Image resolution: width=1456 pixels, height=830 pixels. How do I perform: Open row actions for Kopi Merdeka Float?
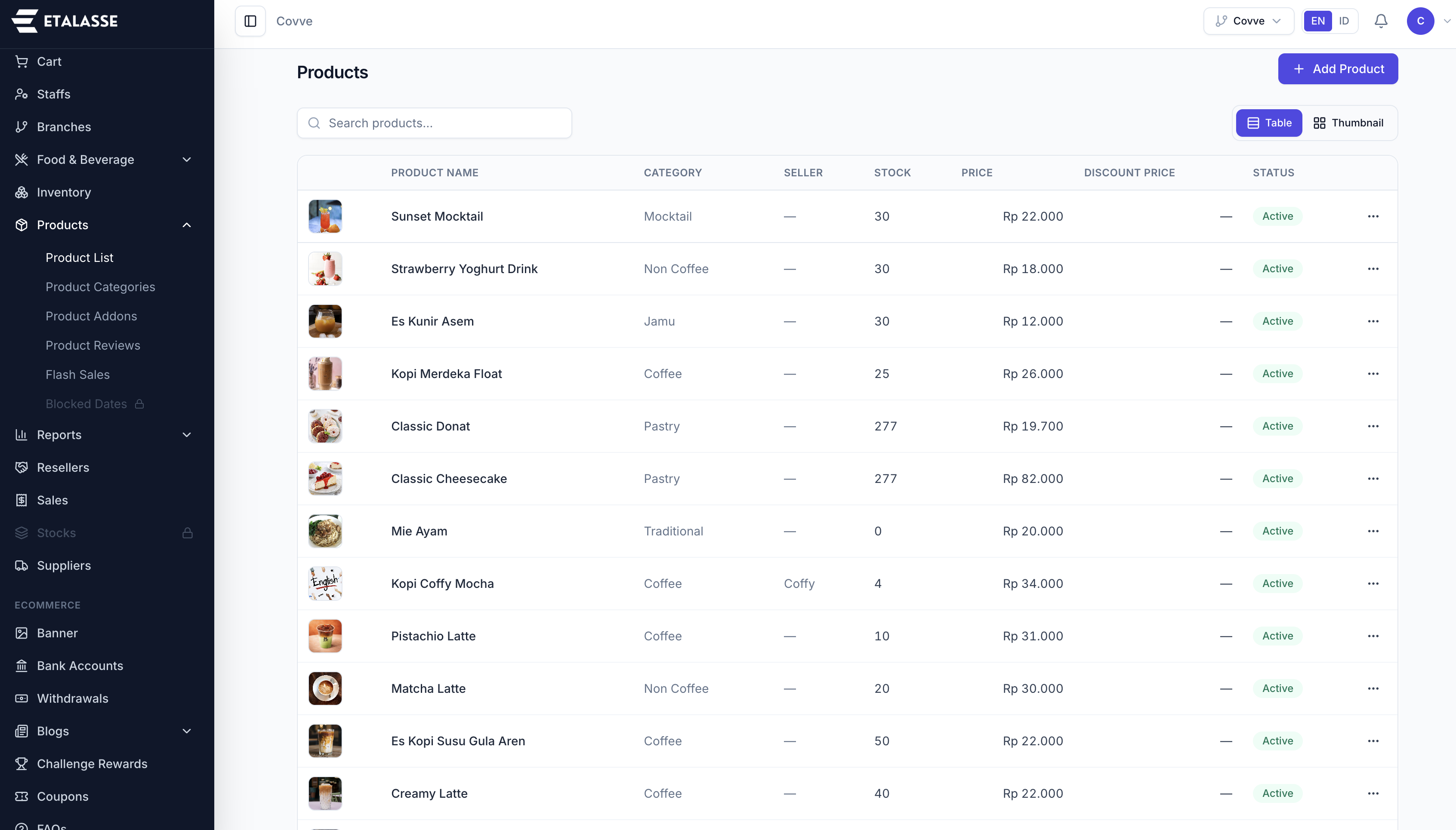click(x=1373, y=373)
